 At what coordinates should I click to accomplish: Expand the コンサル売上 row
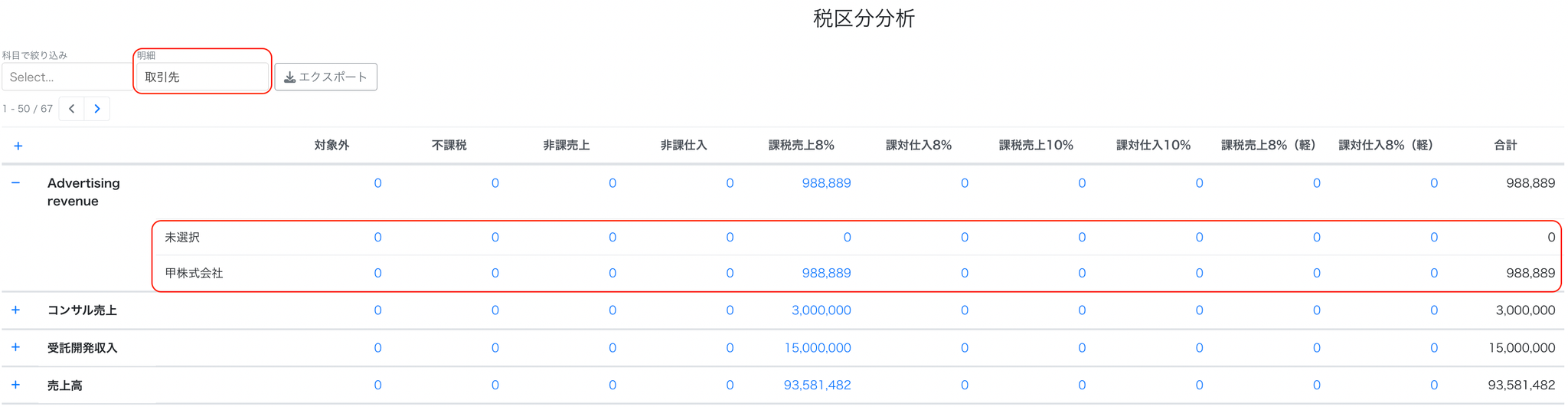tap(15, 310)
